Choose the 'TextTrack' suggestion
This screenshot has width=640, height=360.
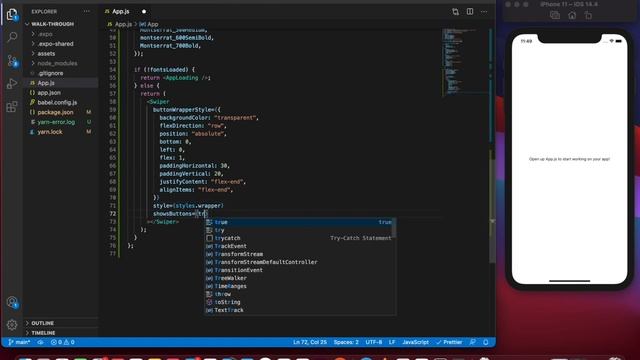(x=300, y=310)
